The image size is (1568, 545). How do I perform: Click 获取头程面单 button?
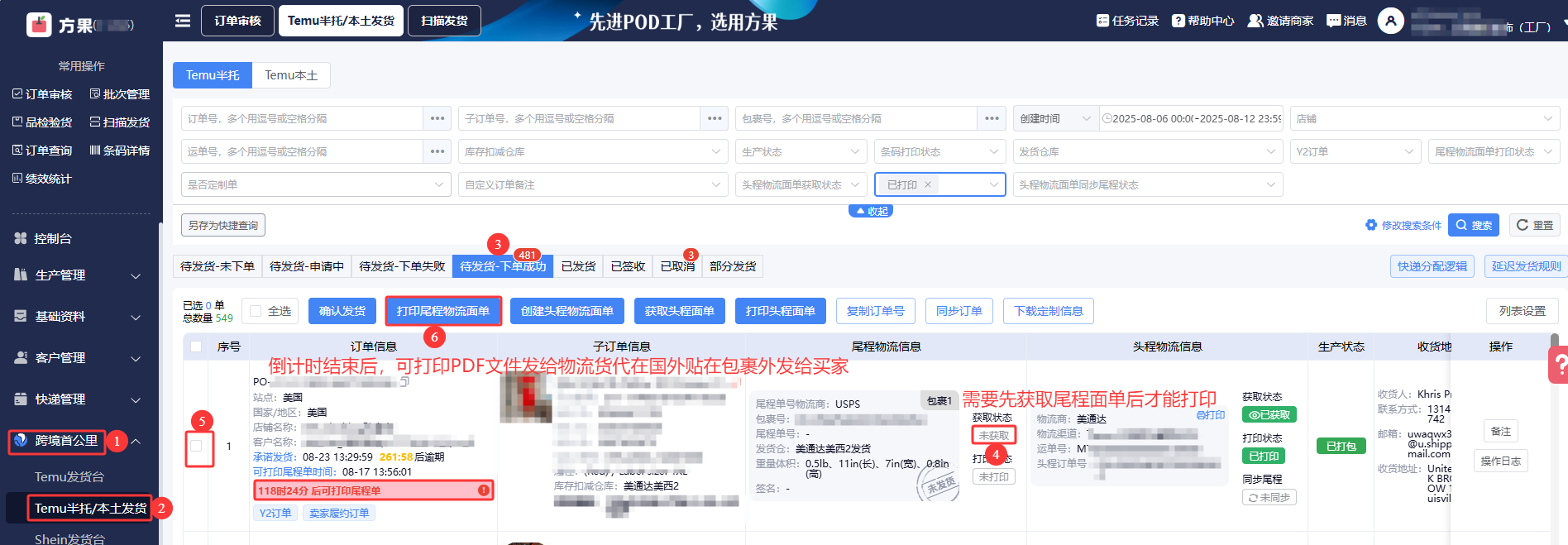pyautogui.click(x=680, y=311)
